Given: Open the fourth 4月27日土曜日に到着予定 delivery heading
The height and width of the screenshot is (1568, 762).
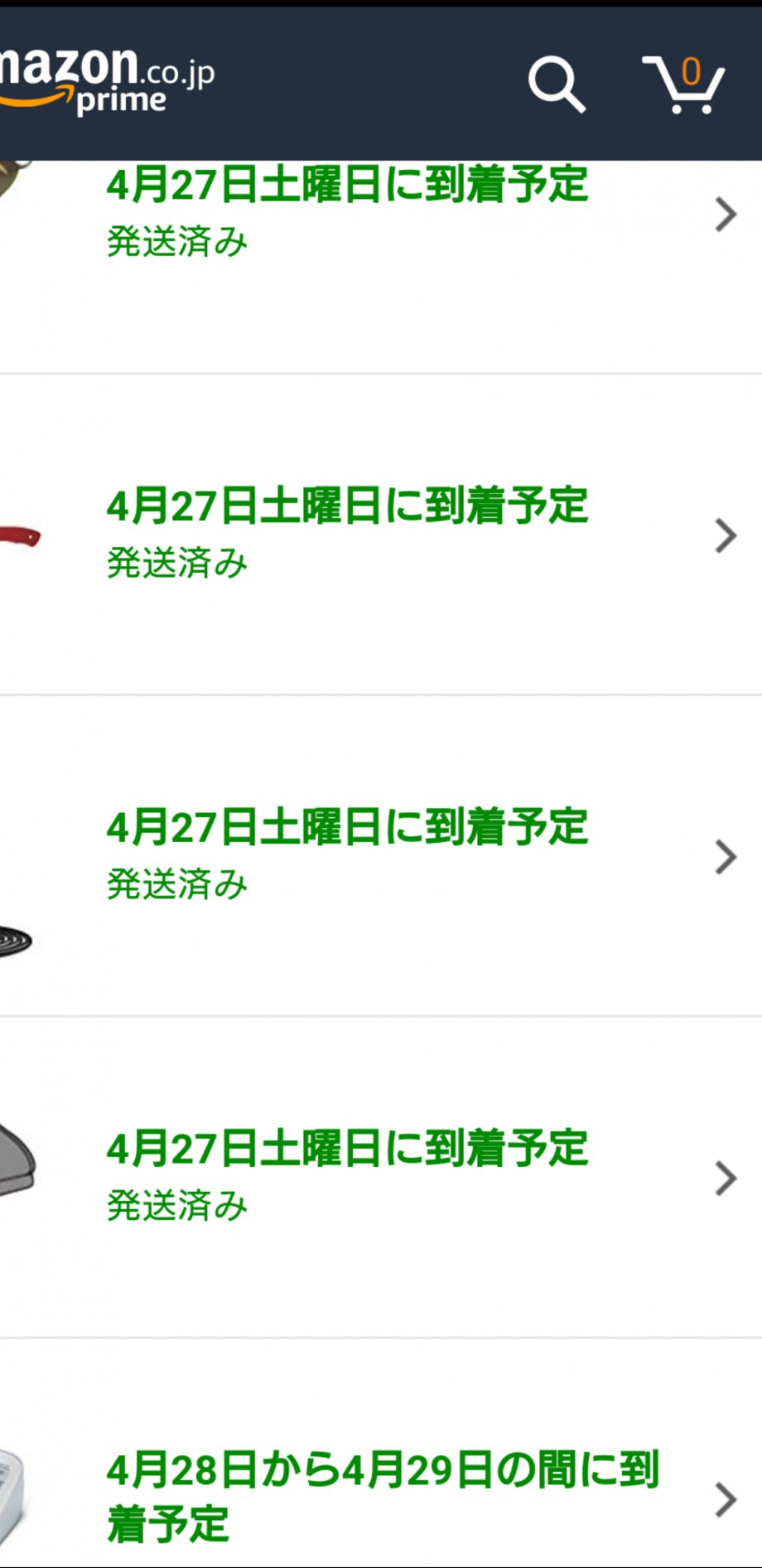Looking at the screenshot, I should 347,1148.
